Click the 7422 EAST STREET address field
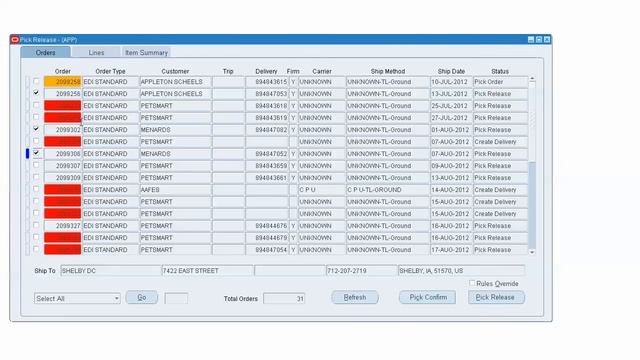640x360 pixels. (x=207, y=271)
